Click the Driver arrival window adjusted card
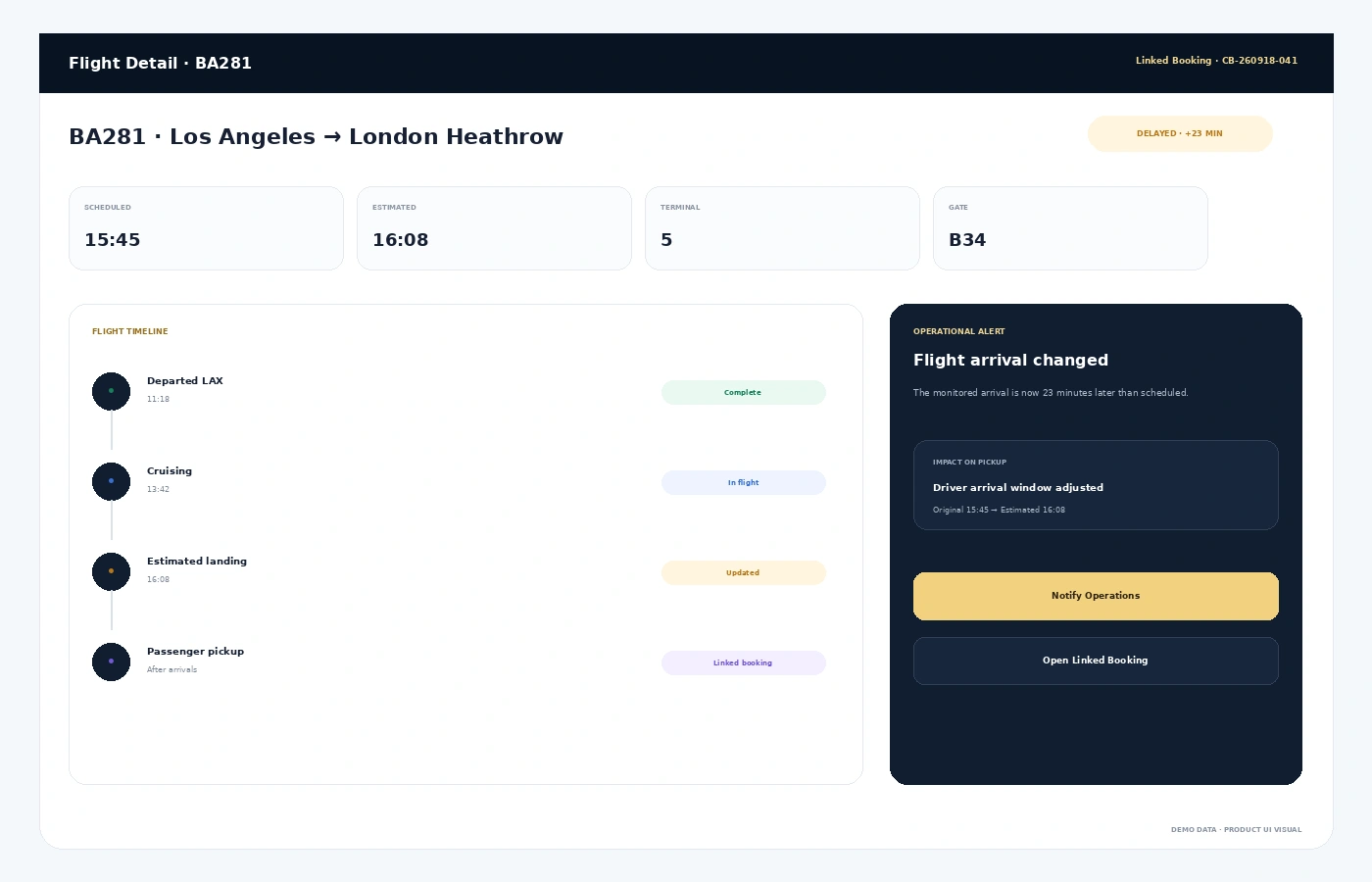This screenshot has height=882, width=1372. coord(1096,485)
